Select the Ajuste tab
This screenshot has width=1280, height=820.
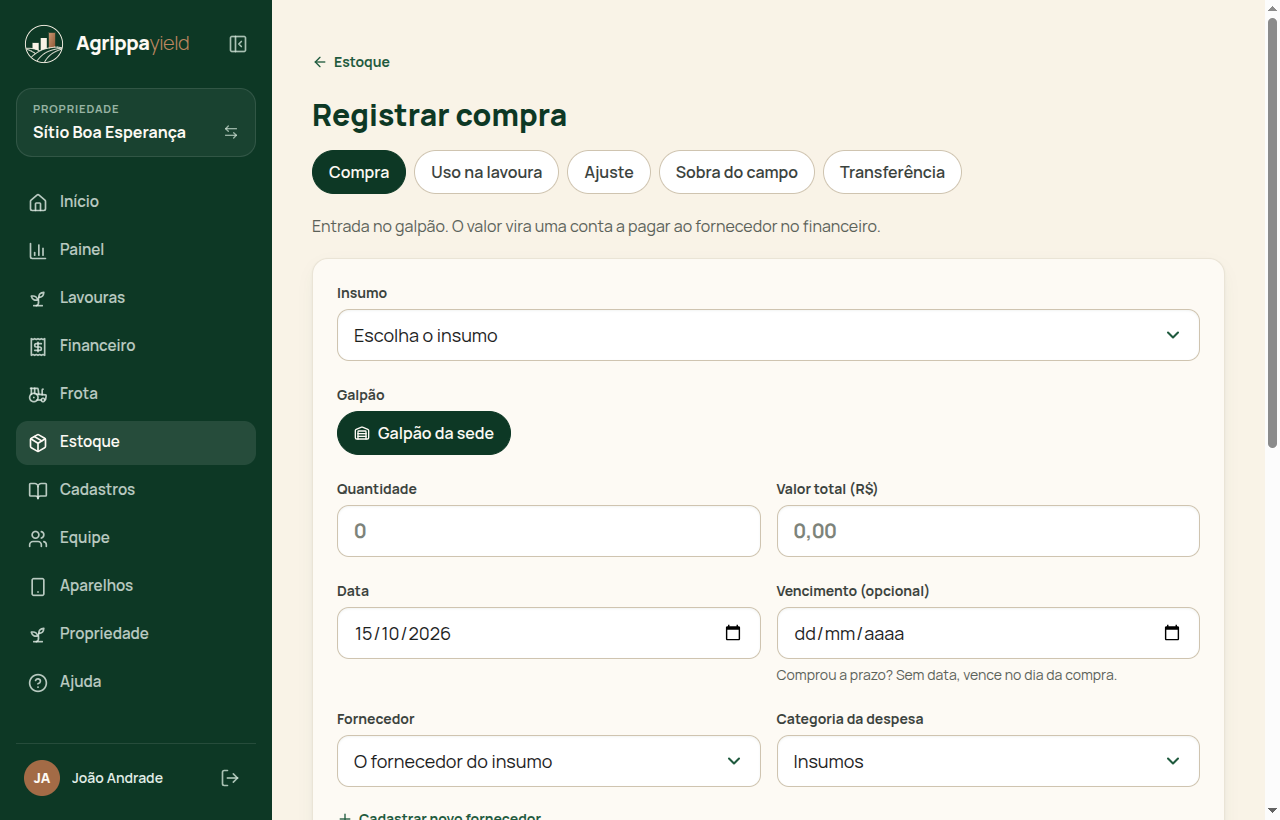pos(609,172)
